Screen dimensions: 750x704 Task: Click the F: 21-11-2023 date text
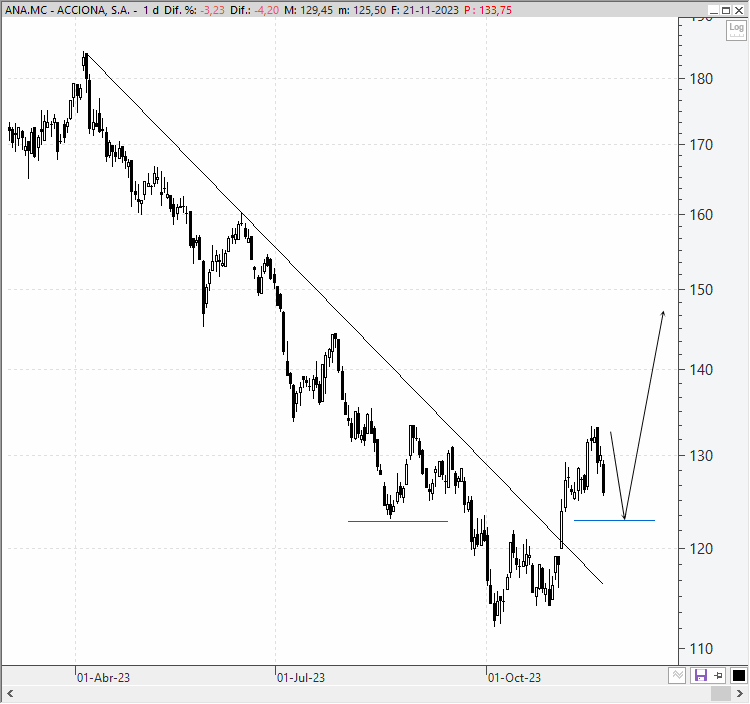tap(425, 10)
